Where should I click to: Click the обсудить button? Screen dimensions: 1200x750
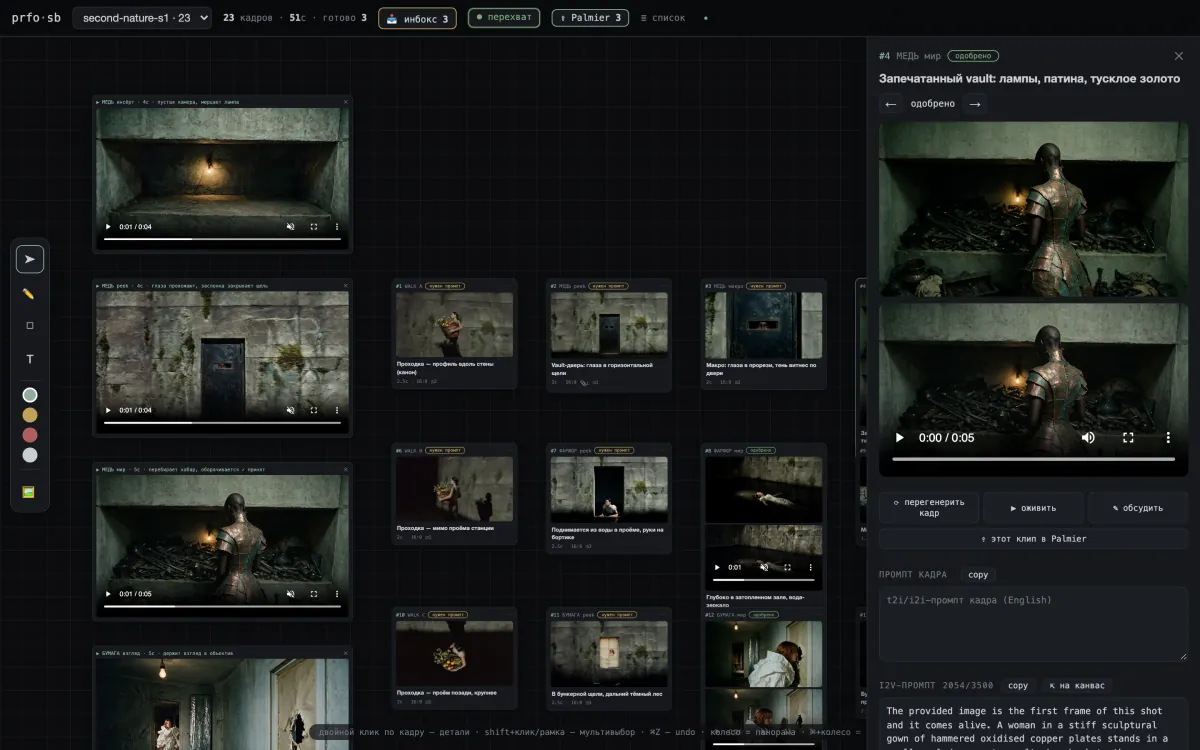click(1138, 508)
